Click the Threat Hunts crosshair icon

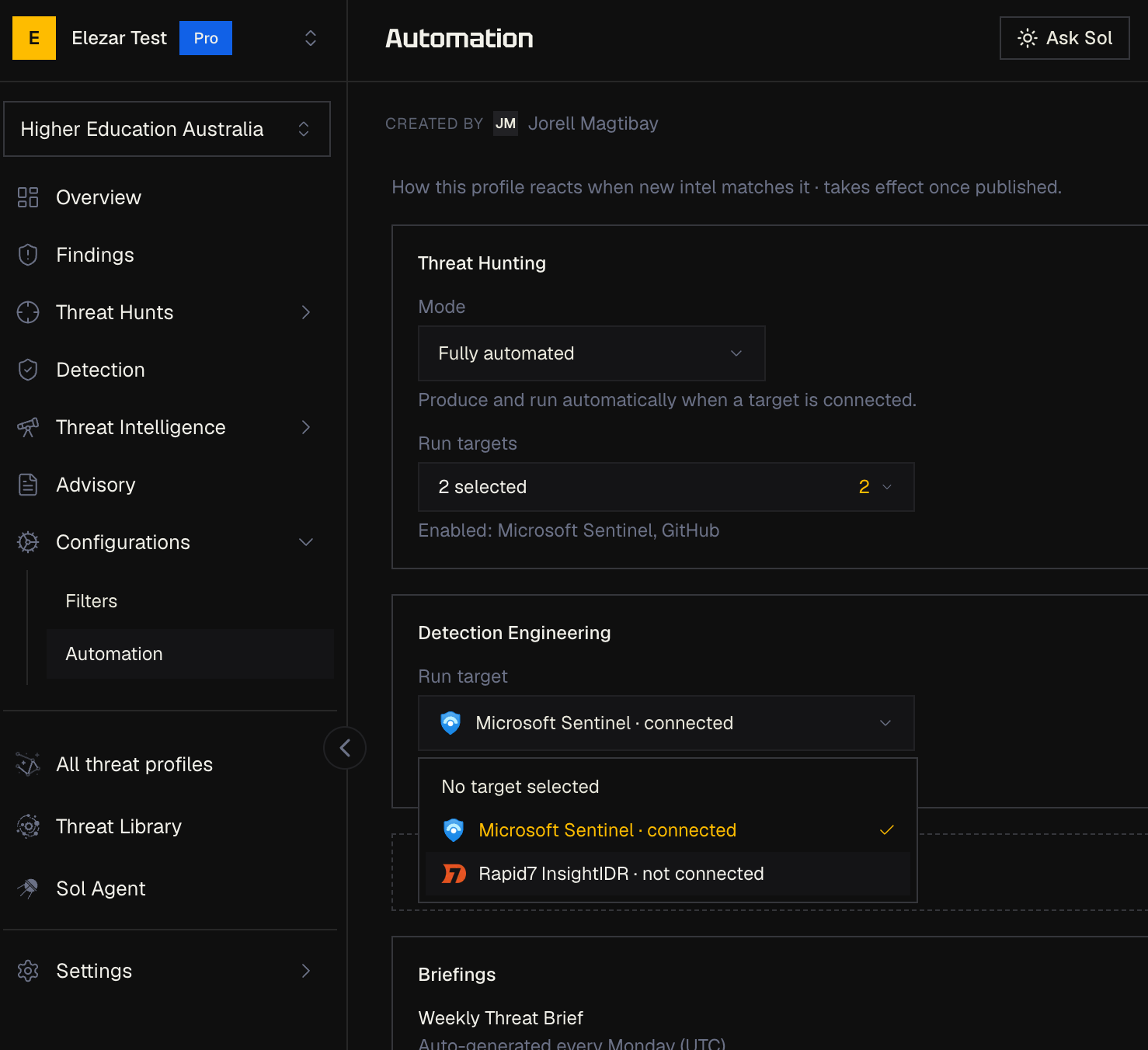[x=28, y=312]
